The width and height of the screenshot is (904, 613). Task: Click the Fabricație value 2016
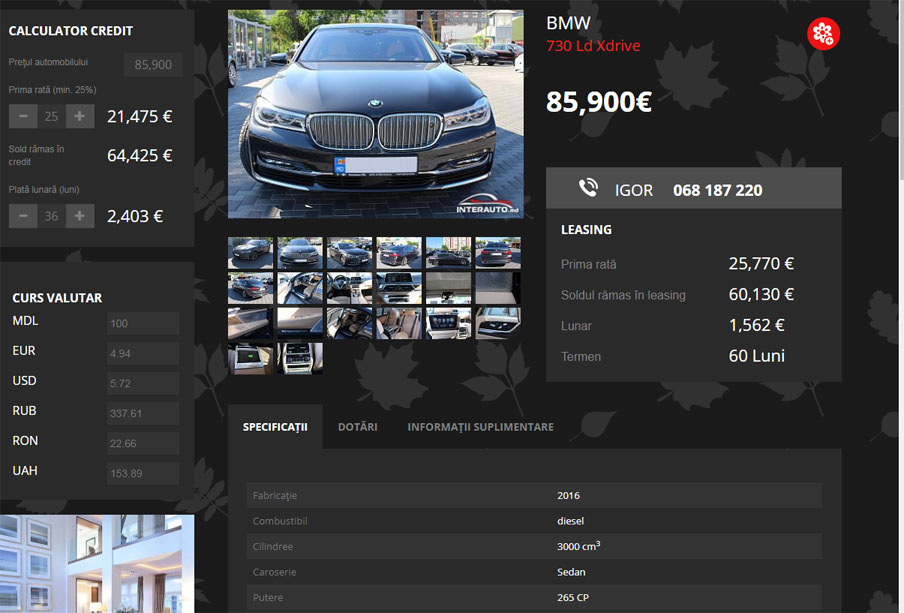[x=568, y=495]
